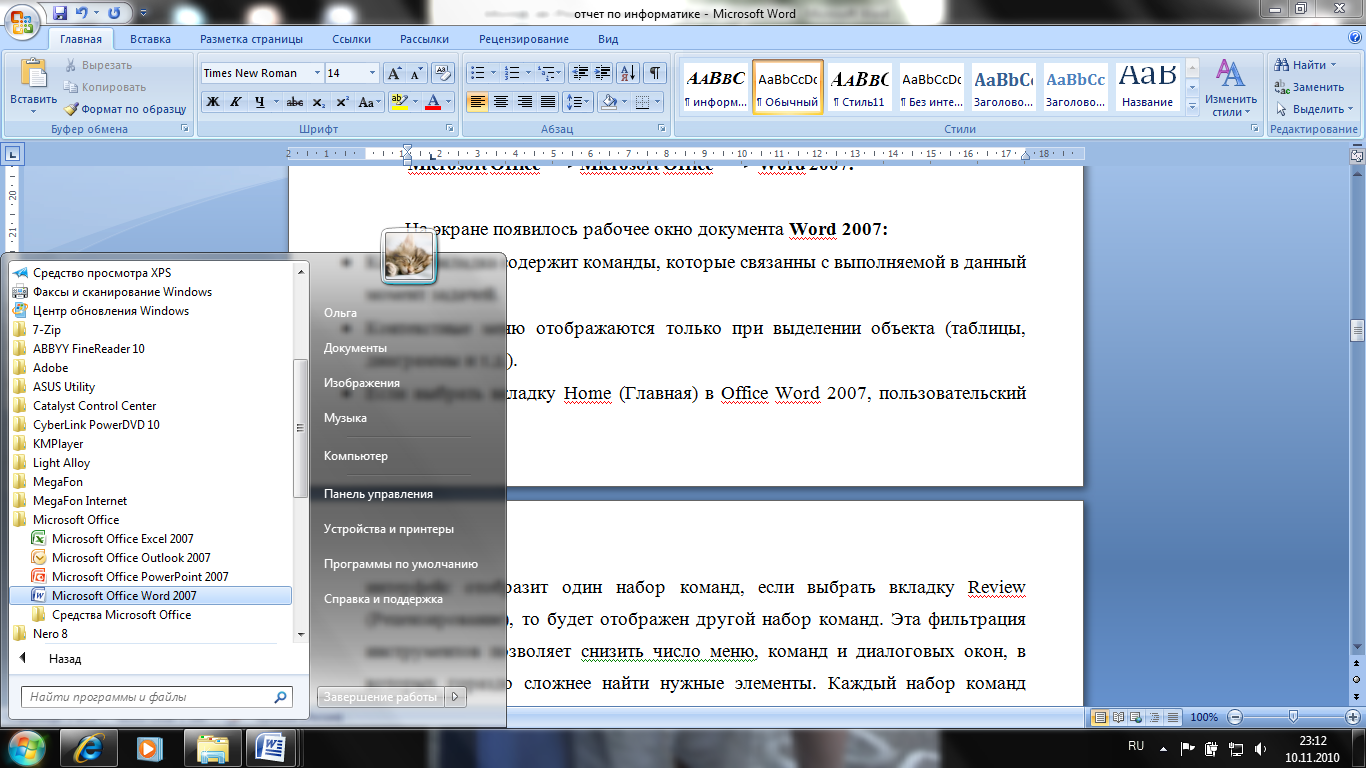Shrink the font size
1366x768 pixels.
tap(415, 73)
